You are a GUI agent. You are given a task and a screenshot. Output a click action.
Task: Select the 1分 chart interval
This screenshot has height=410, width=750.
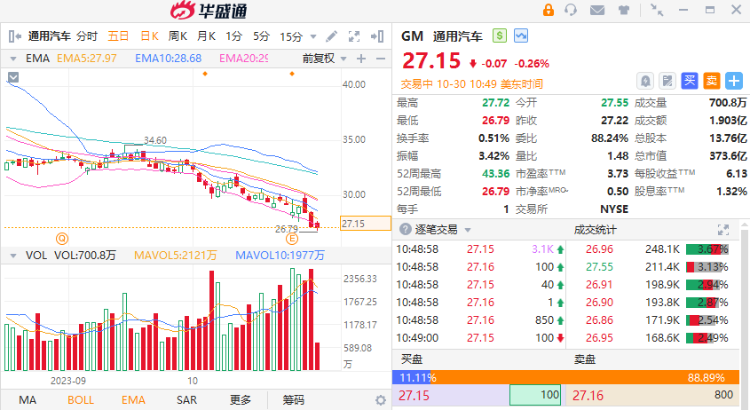point(234,36)
